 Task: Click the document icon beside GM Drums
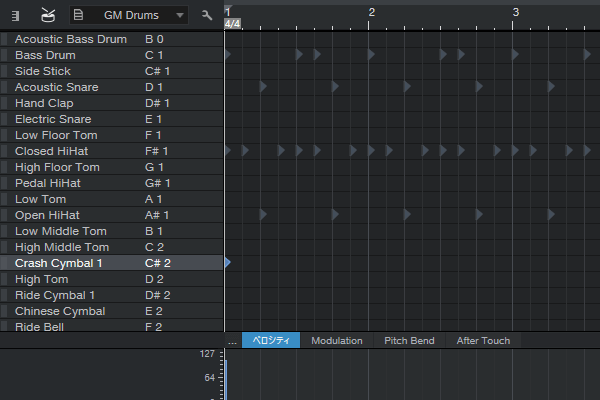tap(78, 16)
